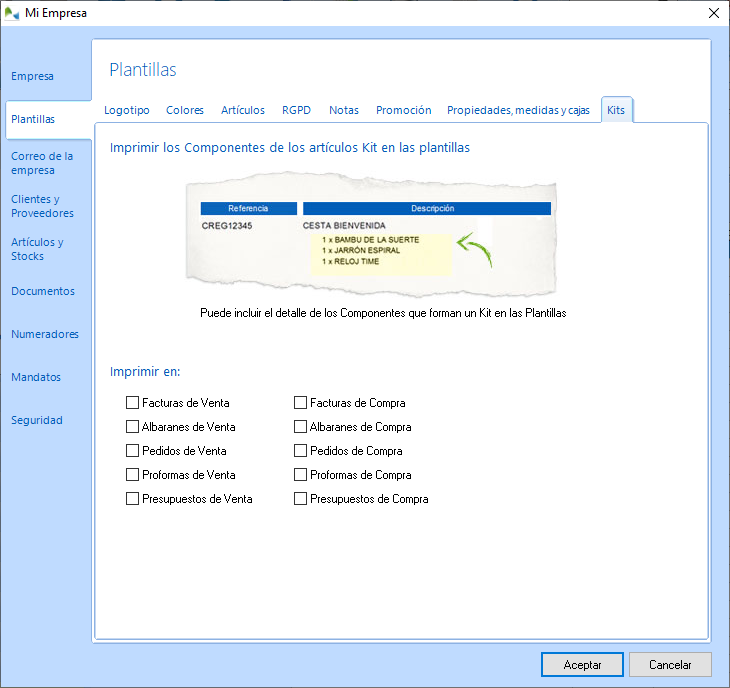Tick the Albaranes de Venta checkbox
The image size is (730, 688).
coord(133,427)
